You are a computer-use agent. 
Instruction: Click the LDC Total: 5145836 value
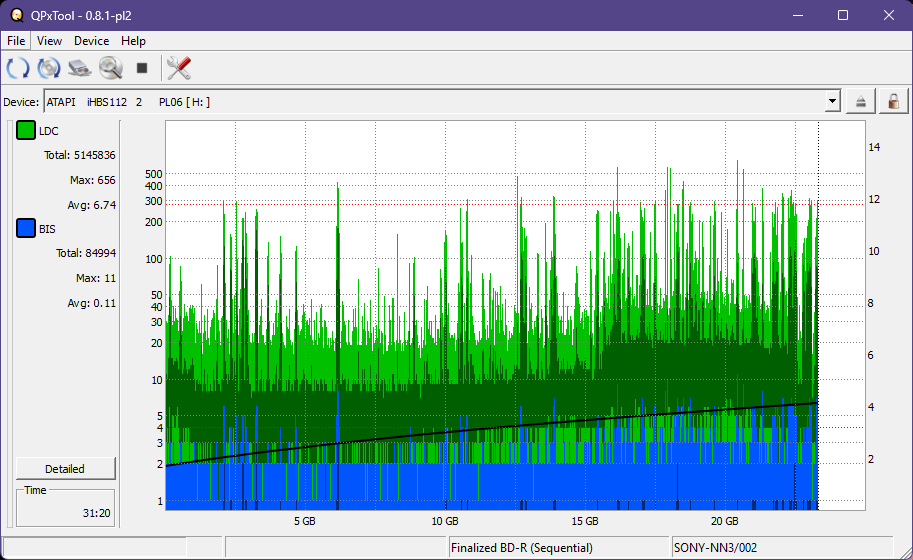coord(80,155)
